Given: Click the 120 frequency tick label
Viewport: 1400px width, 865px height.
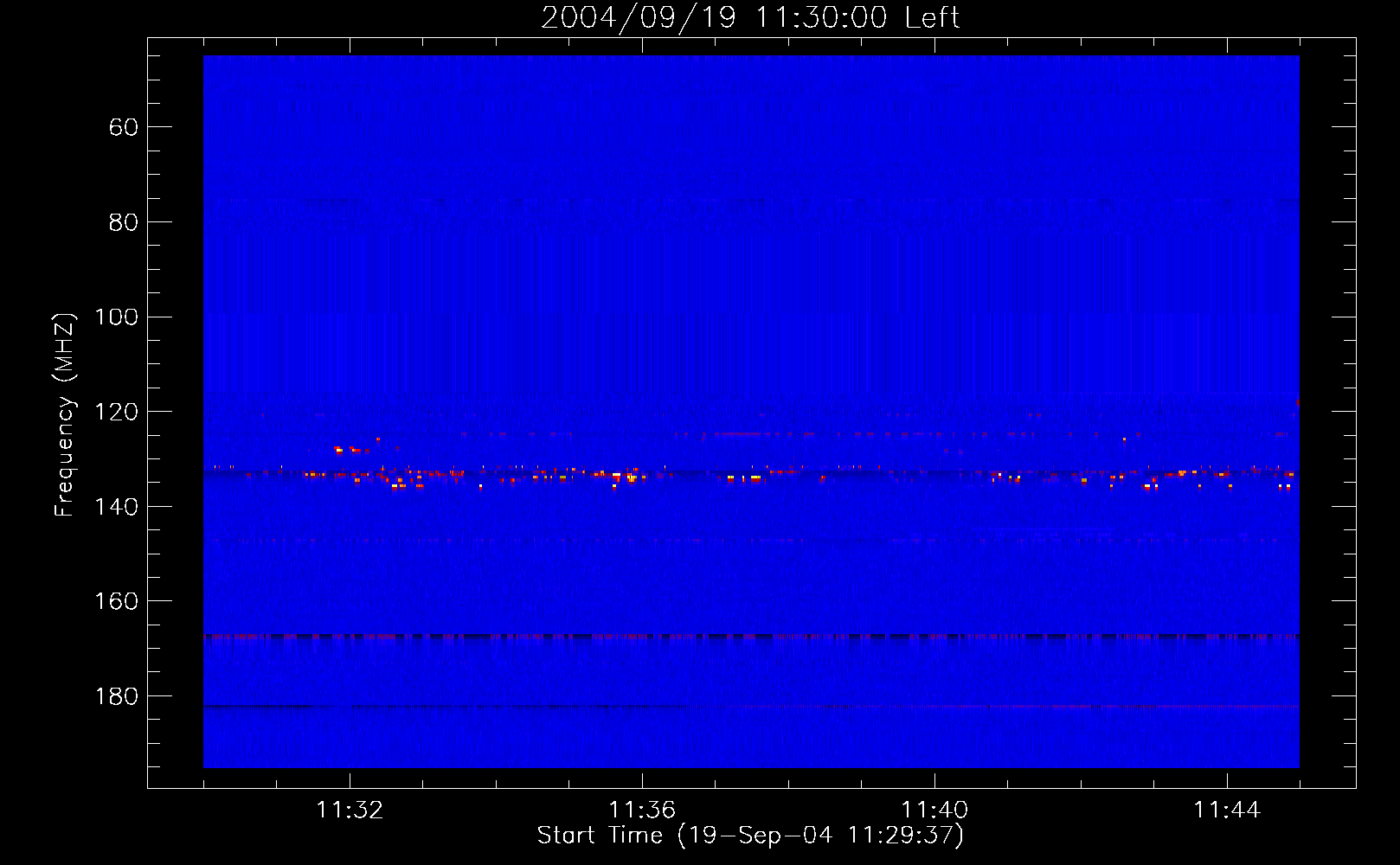Looking at the screenshot, I should point(116,412).
